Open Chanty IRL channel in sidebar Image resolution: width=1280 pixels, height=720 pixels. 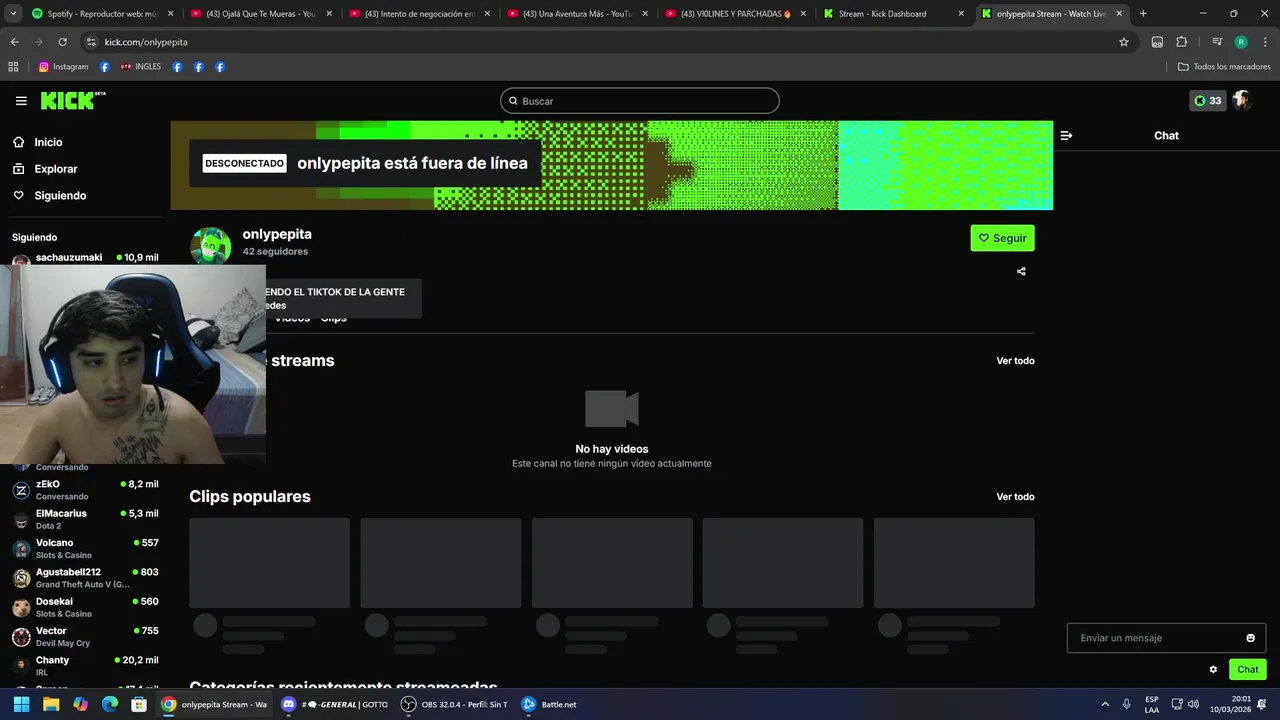pos(85,666)
